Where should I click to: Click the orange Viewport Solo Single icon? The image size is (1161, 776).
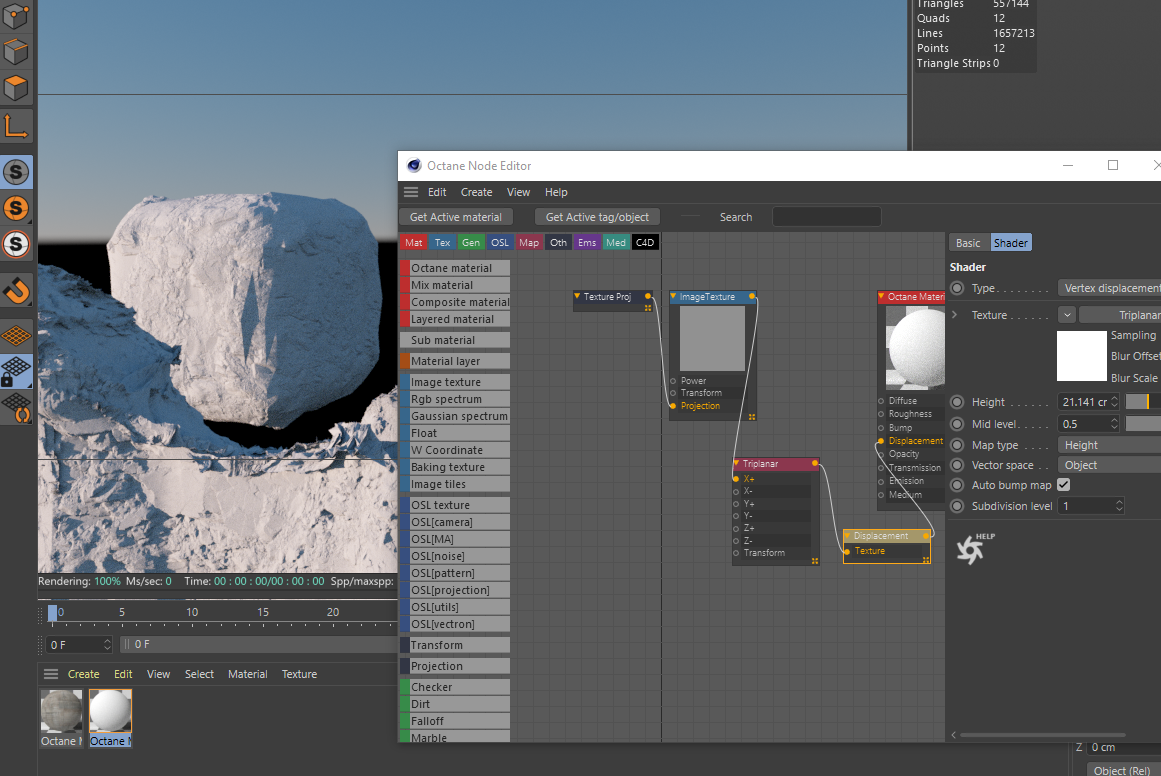(x=16, y=208)
